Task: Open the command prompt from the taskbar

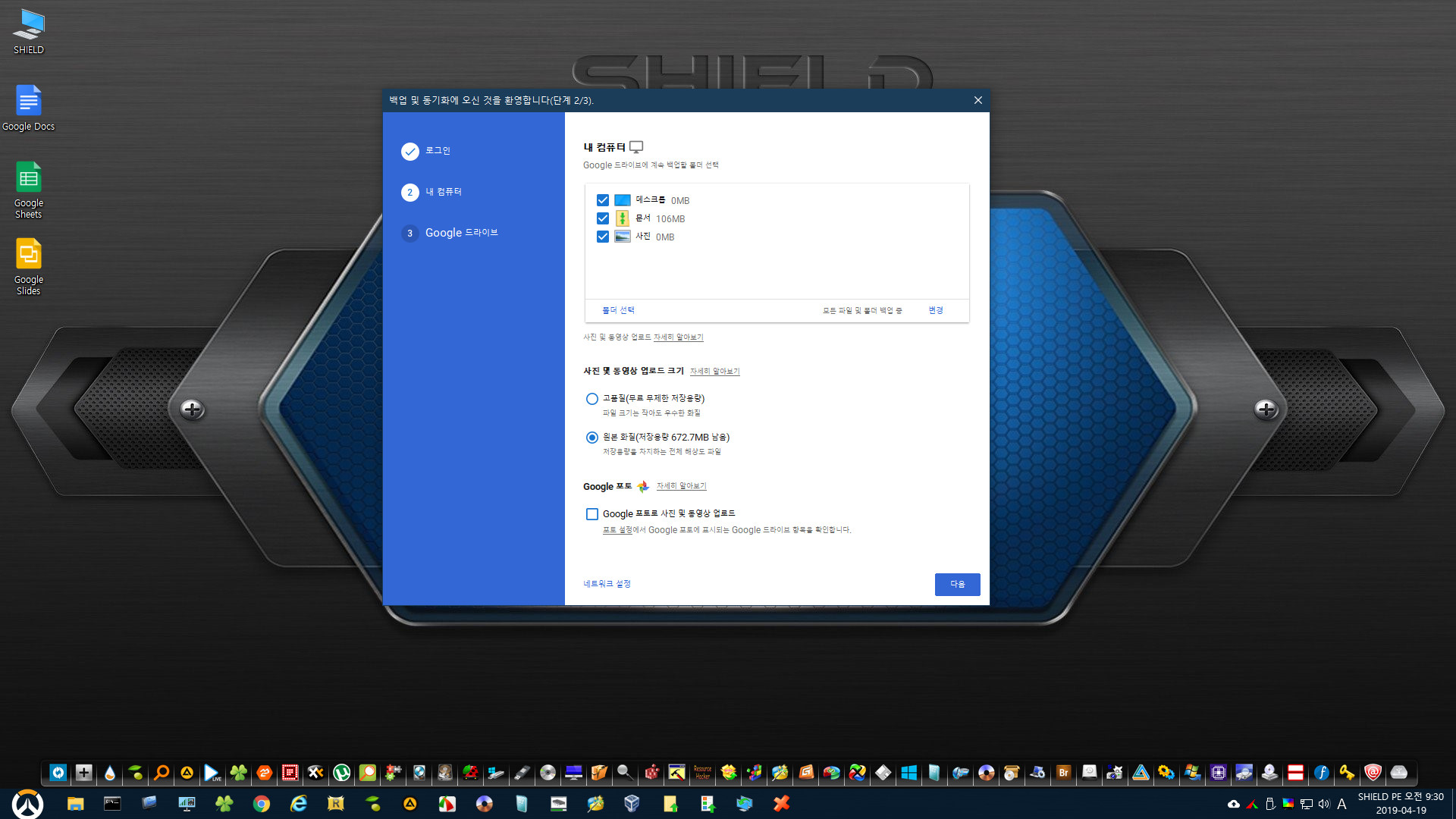Action: [112, 804]
